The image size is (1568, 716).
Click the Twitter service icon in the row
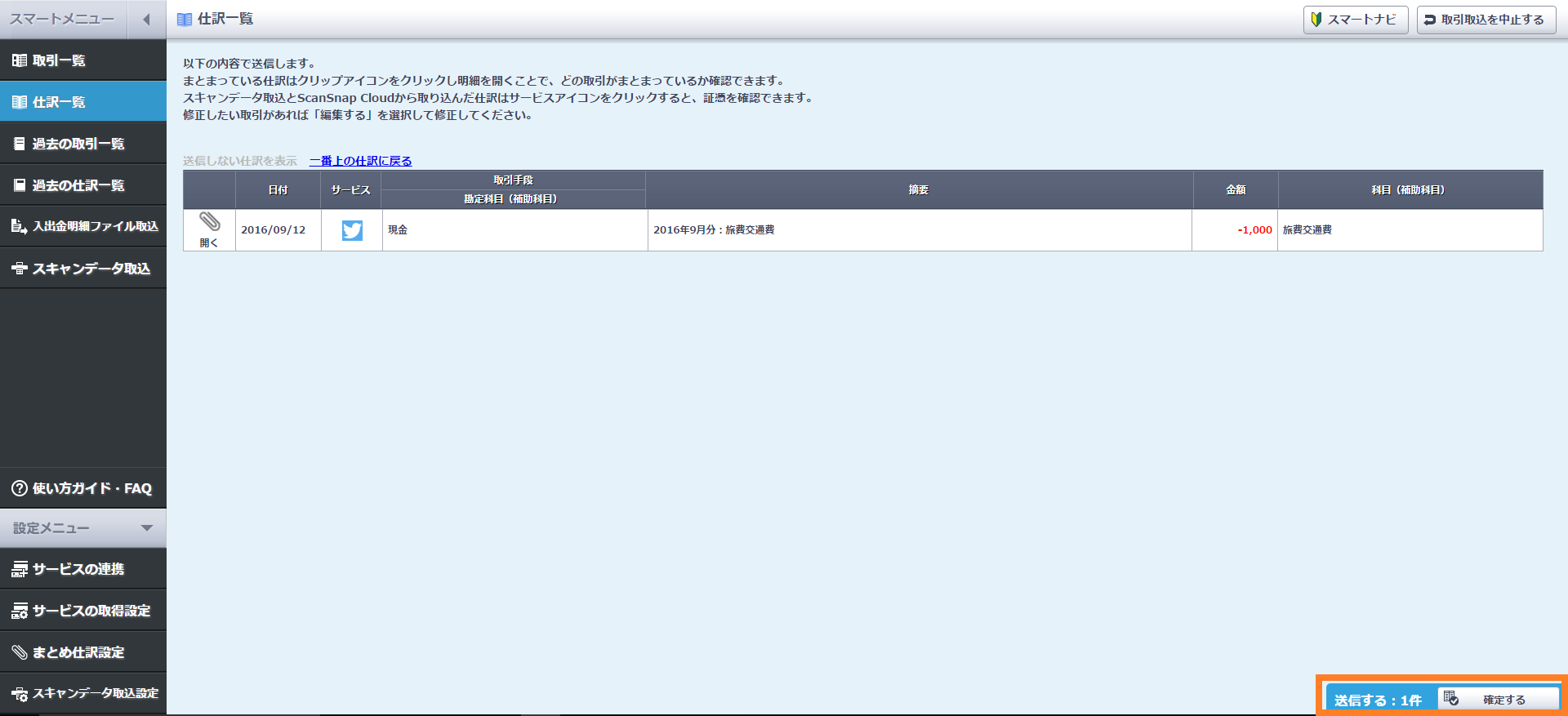click(352, 230)
